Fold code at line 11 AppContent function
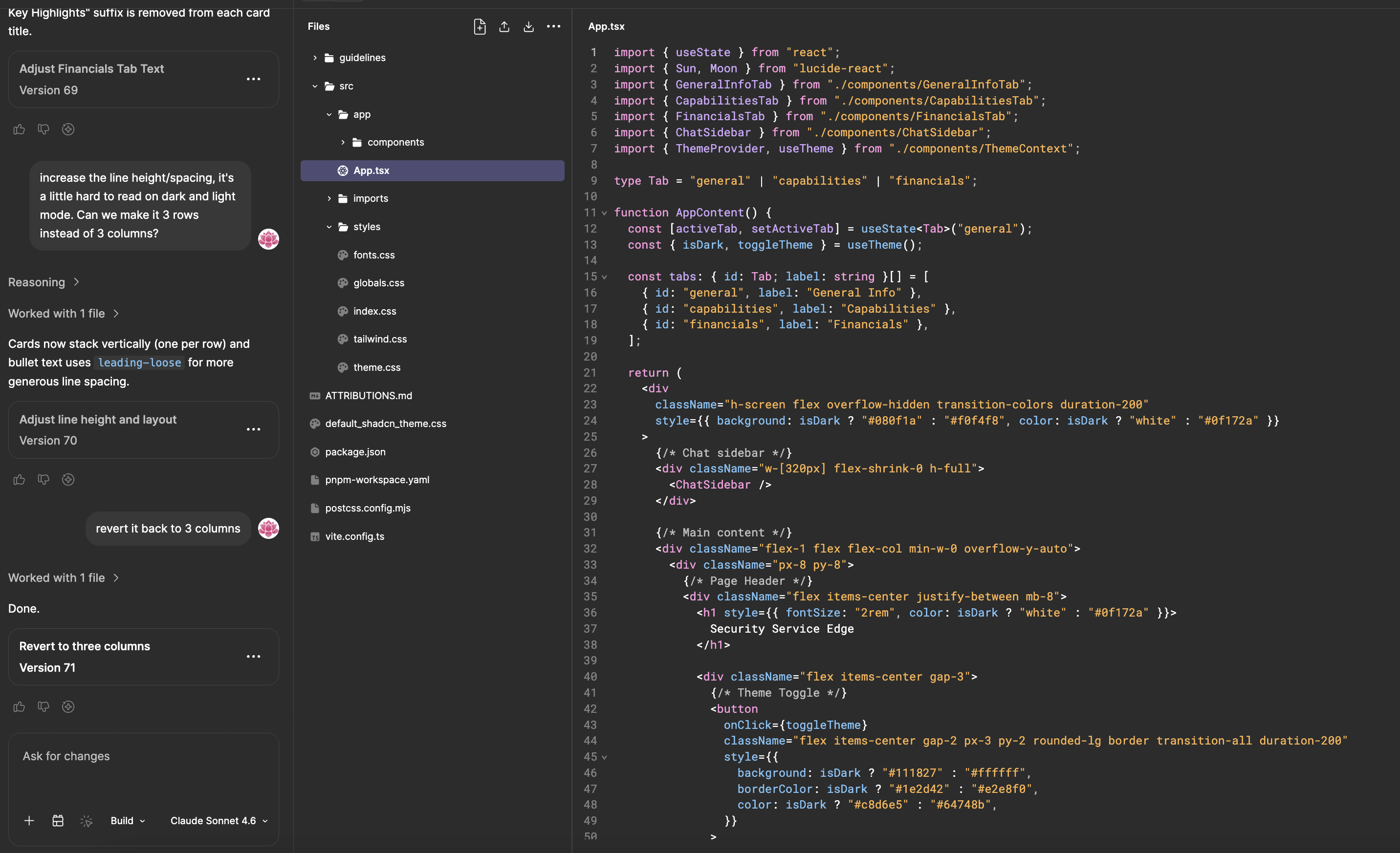 coord(605,213)
